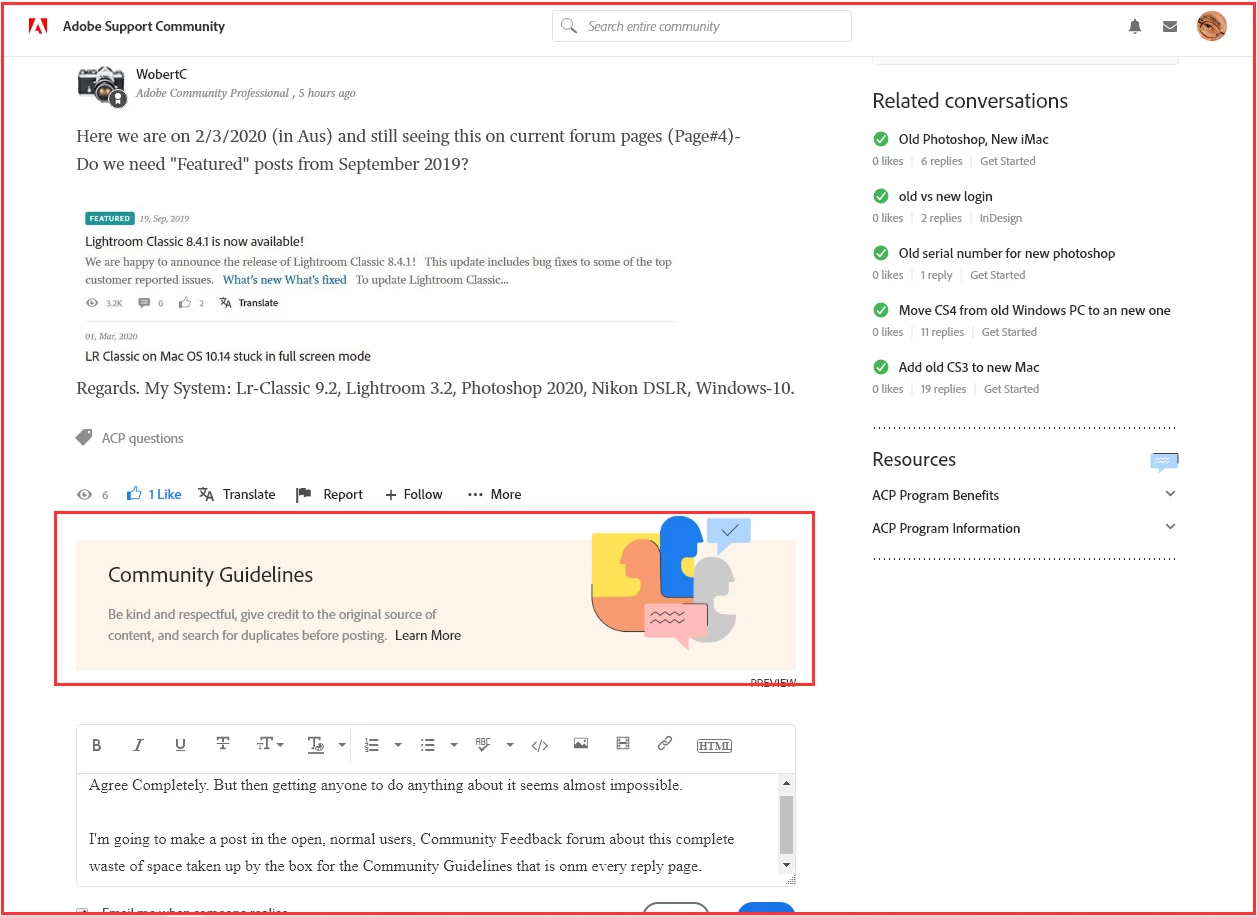Apply strikethrough formatting
Image resolution: width=1257 pixels, height=917 pixels.
click(x=223, y=744)
